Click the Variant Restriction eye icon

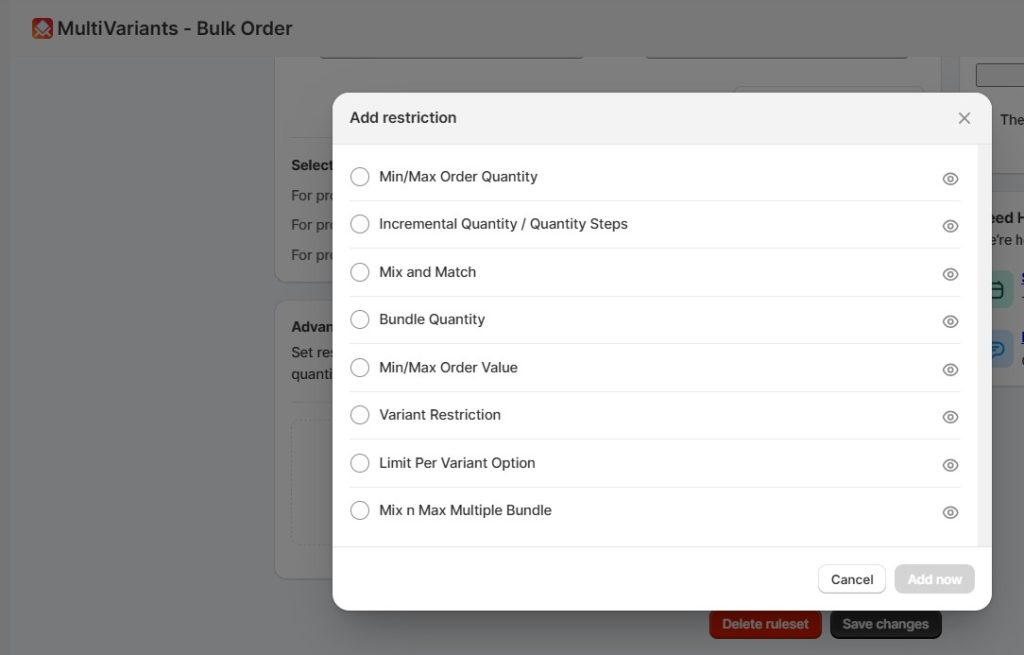(x=950, y=417)
